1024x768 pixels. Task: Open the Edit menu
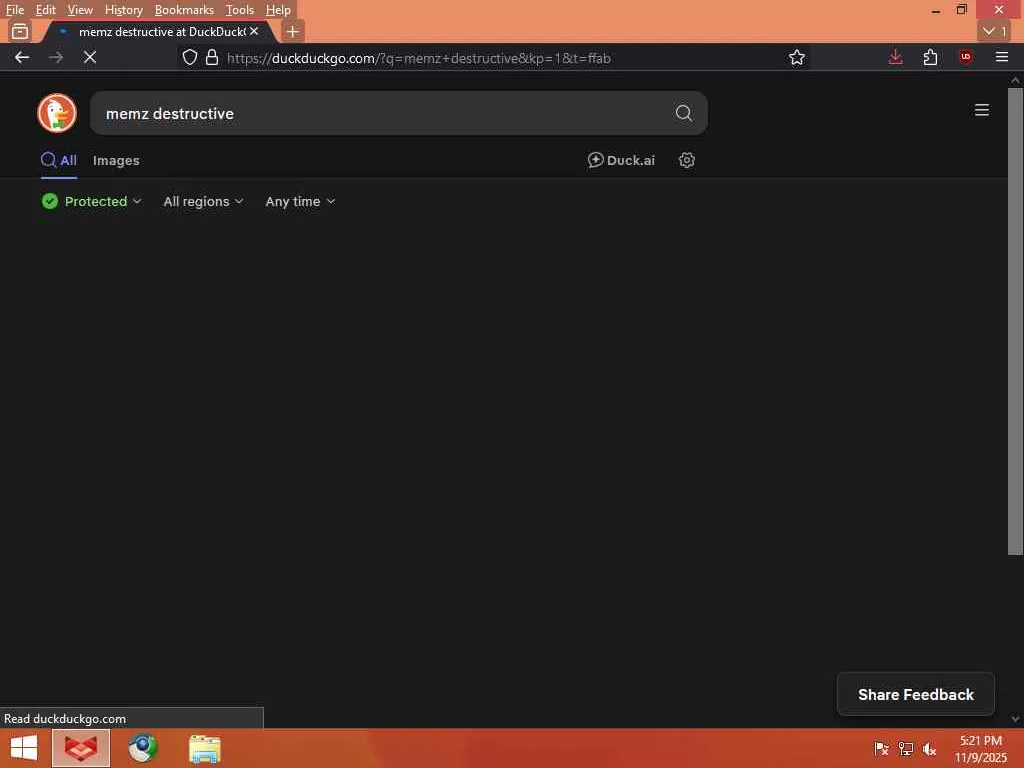(x=45, y=10)
